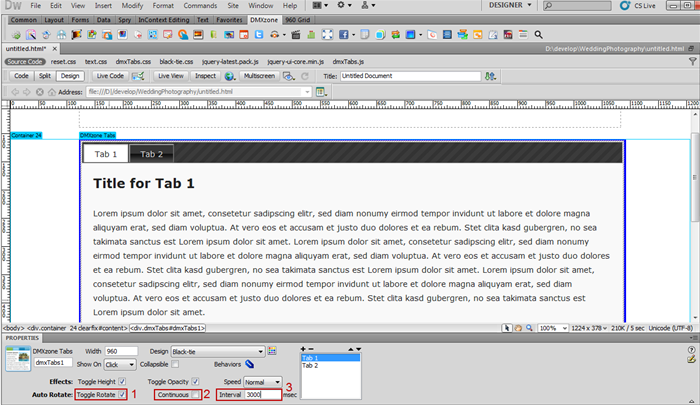Select the Zoom tool in status bar
This screenshot has width=700, height=405.
point(530,328)
